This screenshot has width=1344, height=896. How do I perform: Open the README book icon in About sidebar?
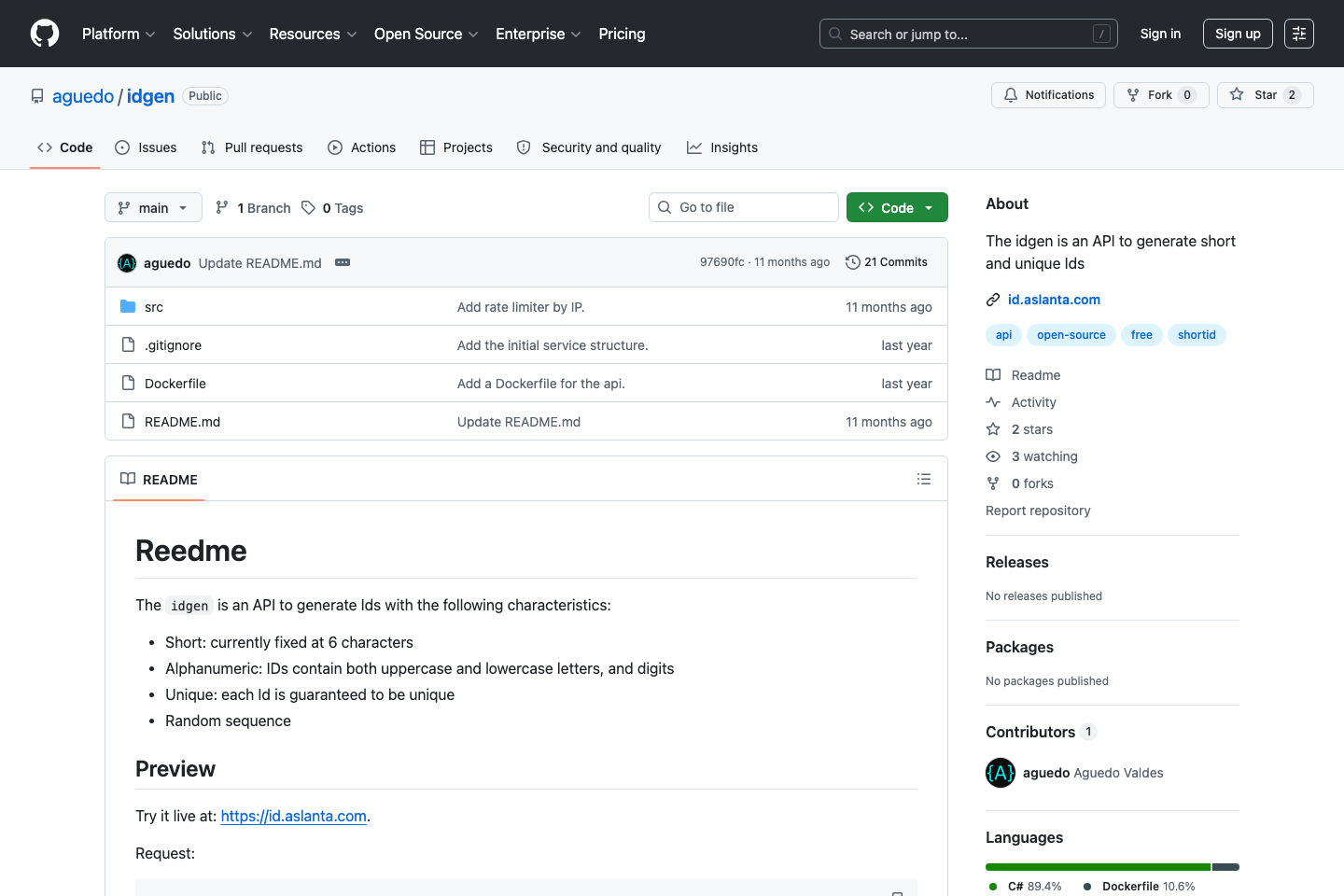coord(993,374)
